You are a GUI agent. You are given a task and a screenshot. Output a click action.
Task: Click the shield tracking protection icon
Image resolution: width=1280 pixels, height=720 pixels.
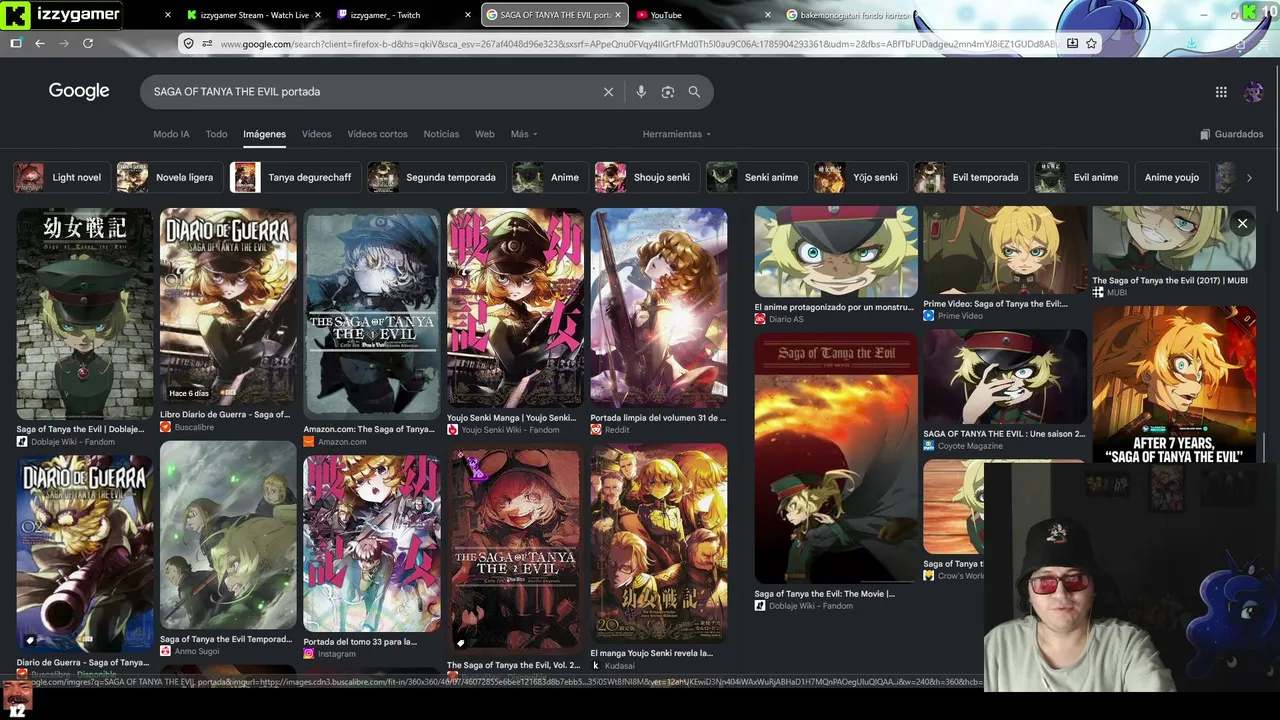tap(188, 43)
